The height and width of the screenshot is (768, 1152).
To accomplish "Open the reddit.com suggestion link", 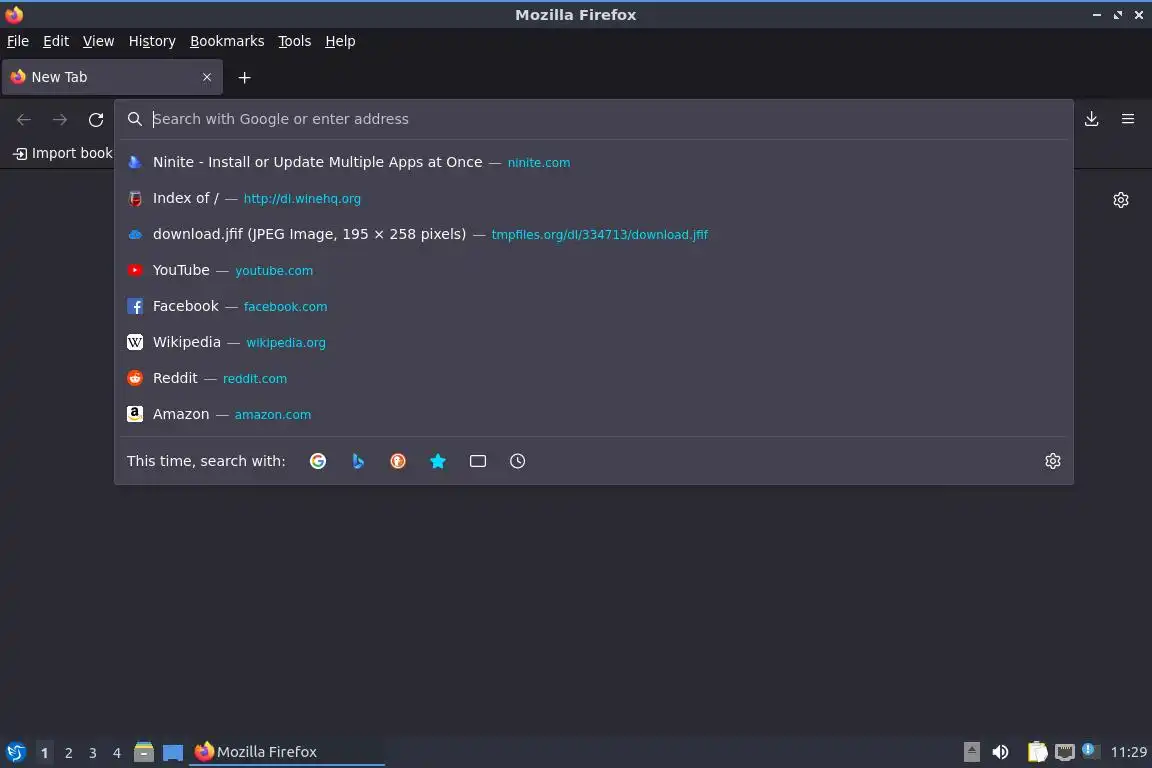I will point(255,378).
